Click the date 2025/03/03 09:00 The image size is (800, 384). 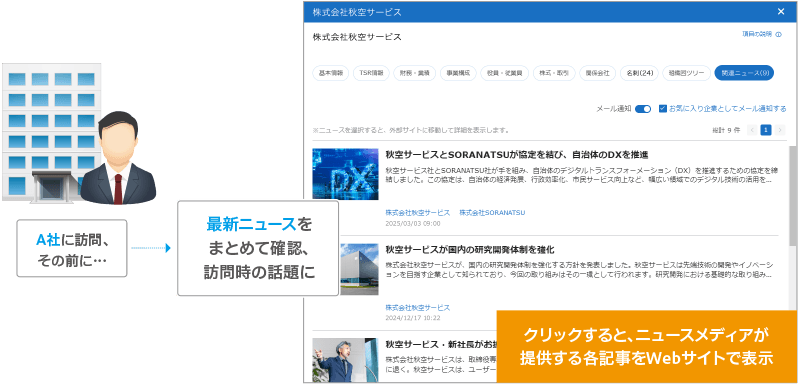pyautogui.click(x=413, y=223)
